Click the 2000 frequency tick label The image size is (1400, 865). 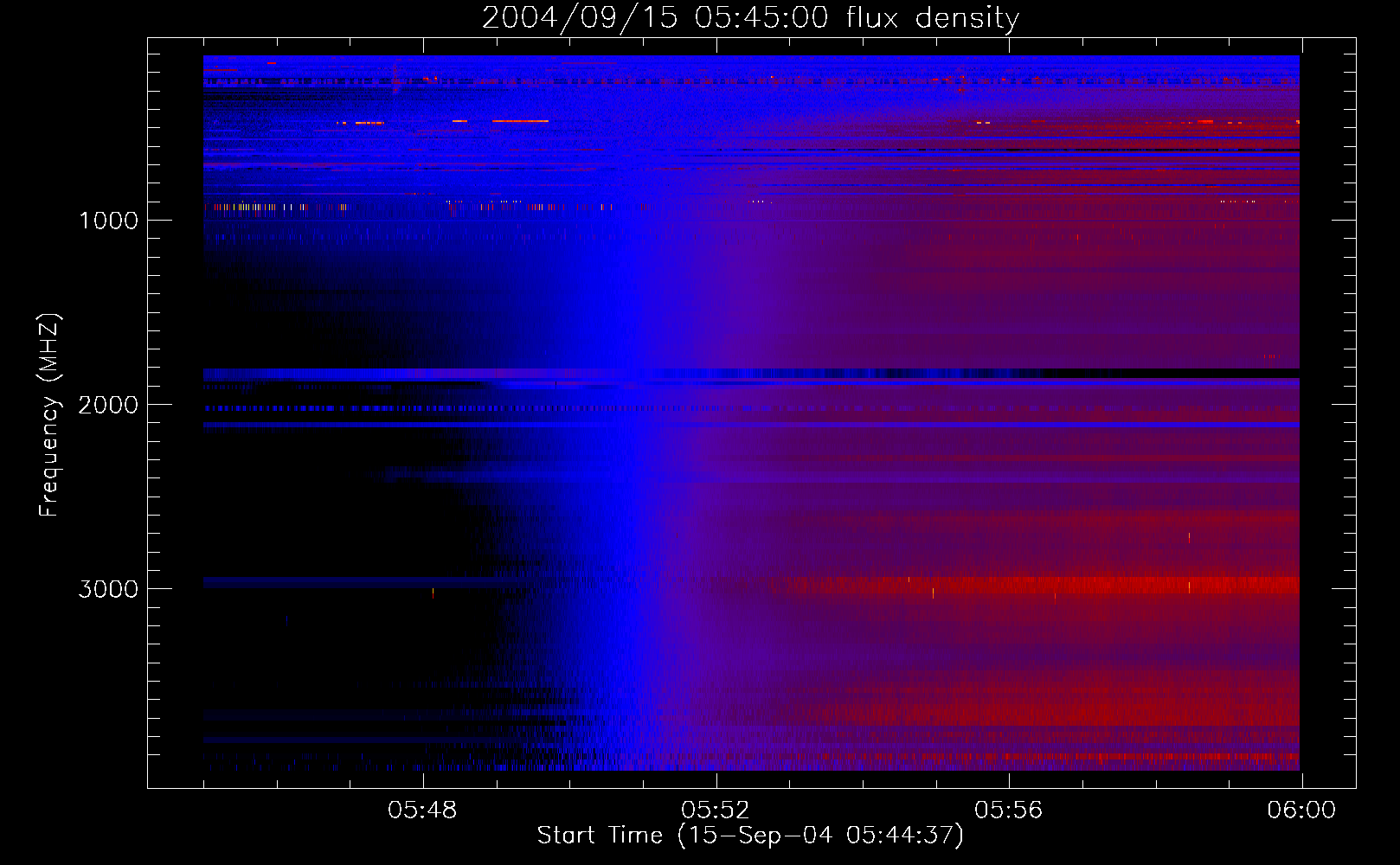tap(108, 405)
